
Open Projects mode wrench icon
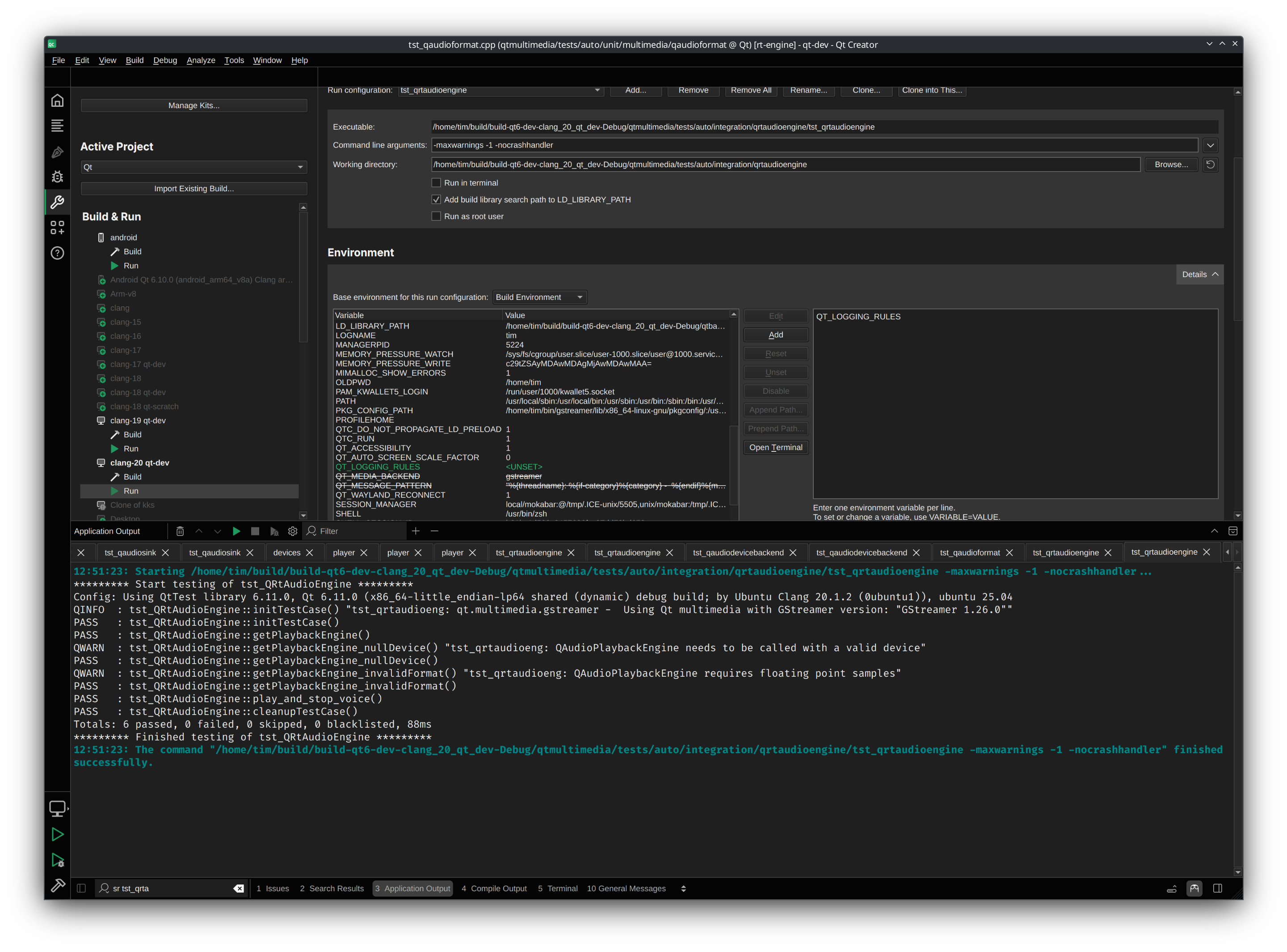click(57, 202)
